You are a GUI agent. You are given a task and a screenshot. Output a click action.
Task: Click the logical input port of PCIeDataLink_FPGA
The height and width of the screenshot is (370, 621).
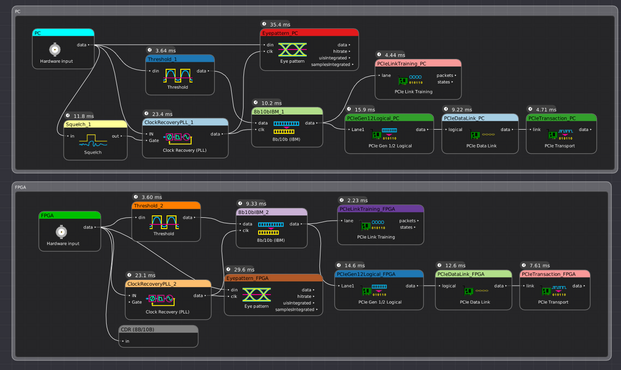pyautogui.click(x=447, y=286)
